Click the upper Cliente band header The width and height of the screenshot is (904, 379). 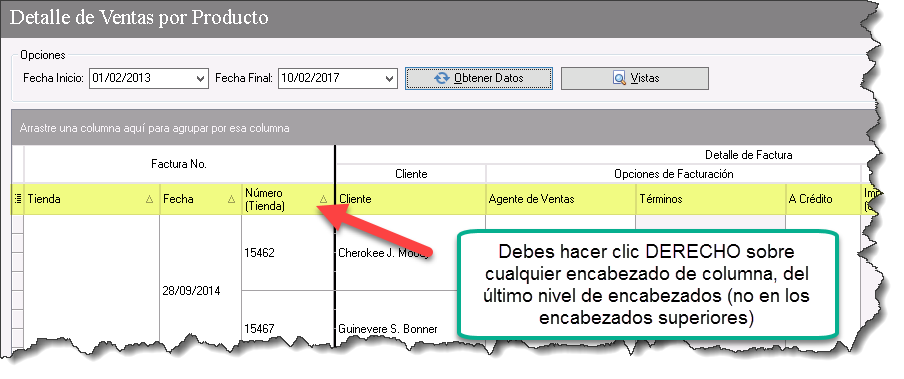pyautogui.click(x=411, y=174)
